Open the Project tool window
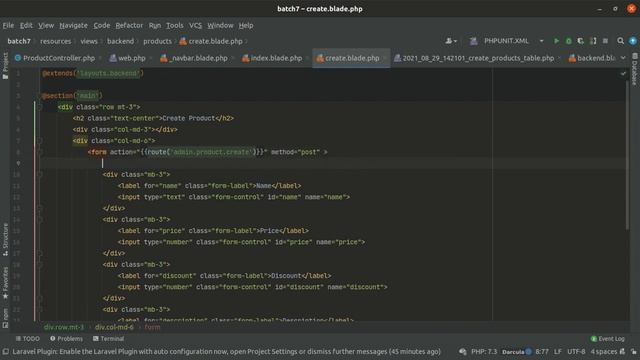Screen dimensions: 640x360 pos(5,65)
